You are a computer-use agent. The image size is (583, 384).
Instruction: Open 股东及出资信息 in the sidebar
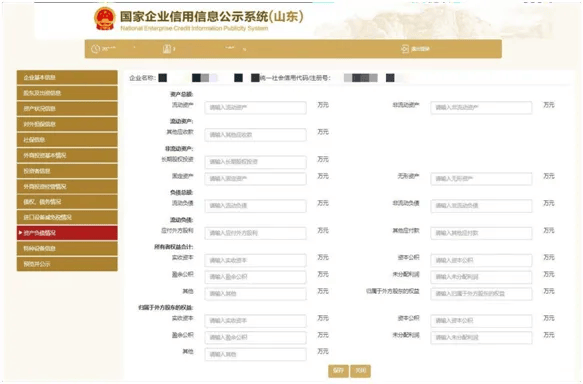[x=67, y=93]
